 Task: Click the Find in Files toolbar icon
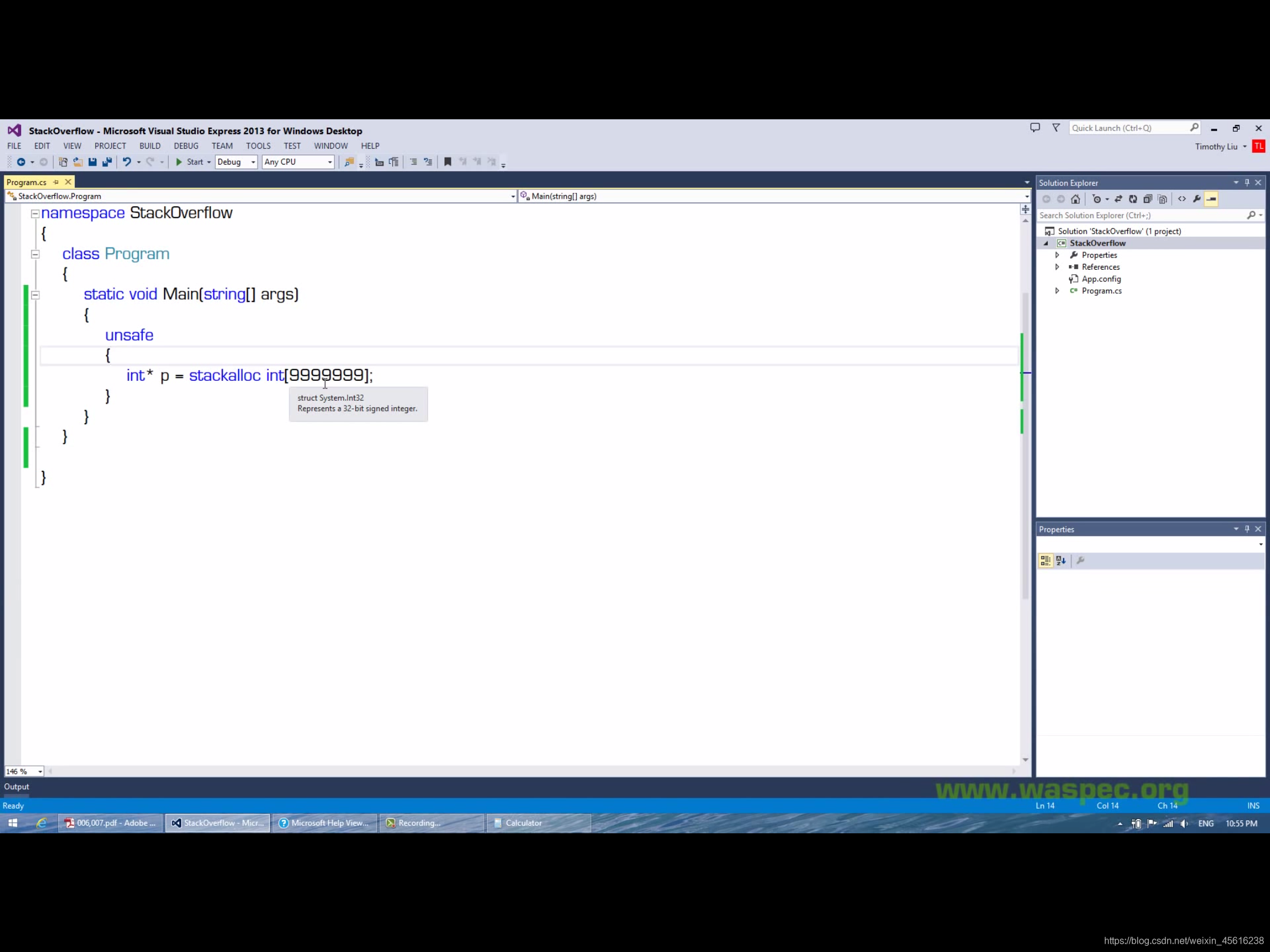[x=349, y=162]
